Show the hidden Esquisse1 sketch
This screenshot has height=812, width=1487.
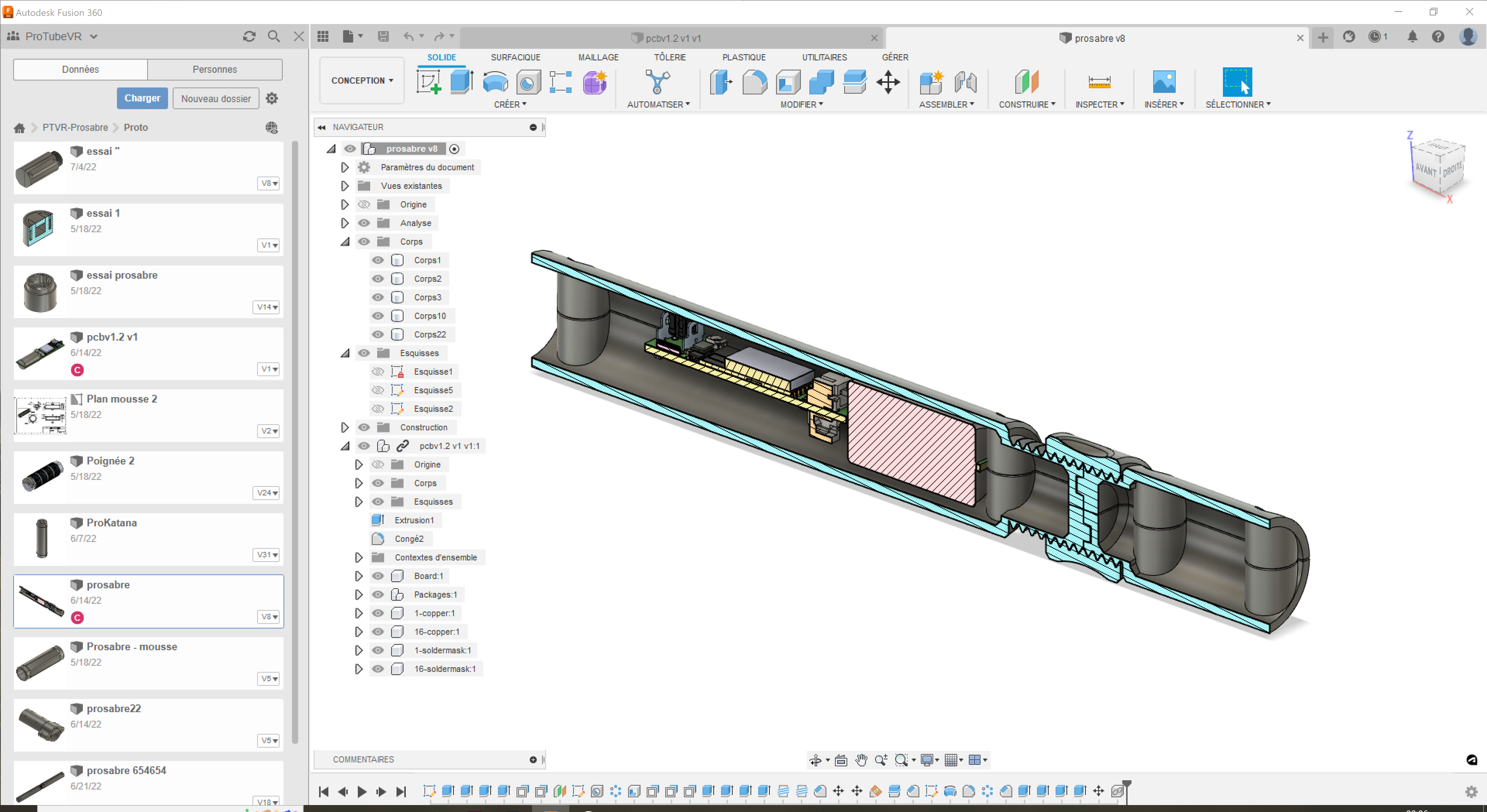(x=378, y=372)
